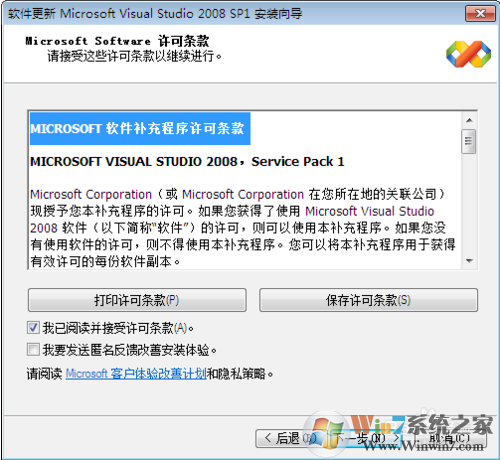Click the 打印许可条款(P) button
500x460 pixels.
tap(137, 300)
